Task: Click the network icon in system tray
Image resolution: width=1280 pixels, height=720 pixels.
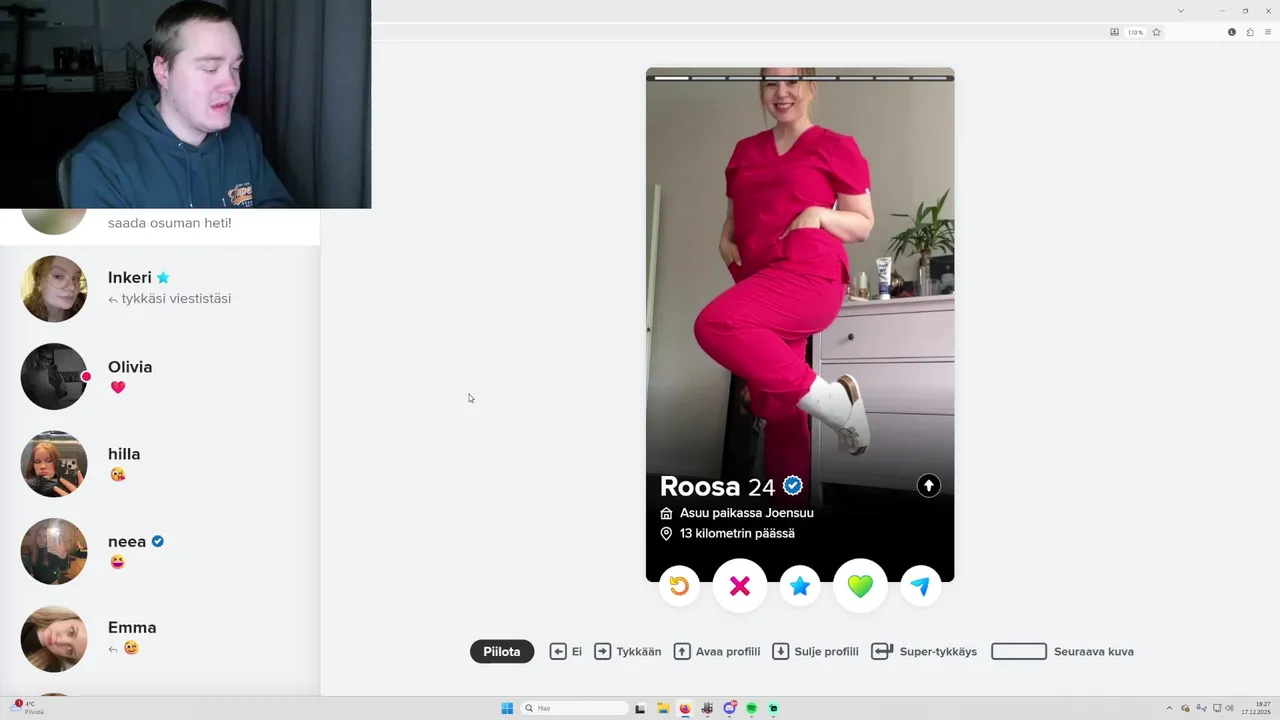Action: 1216,708
